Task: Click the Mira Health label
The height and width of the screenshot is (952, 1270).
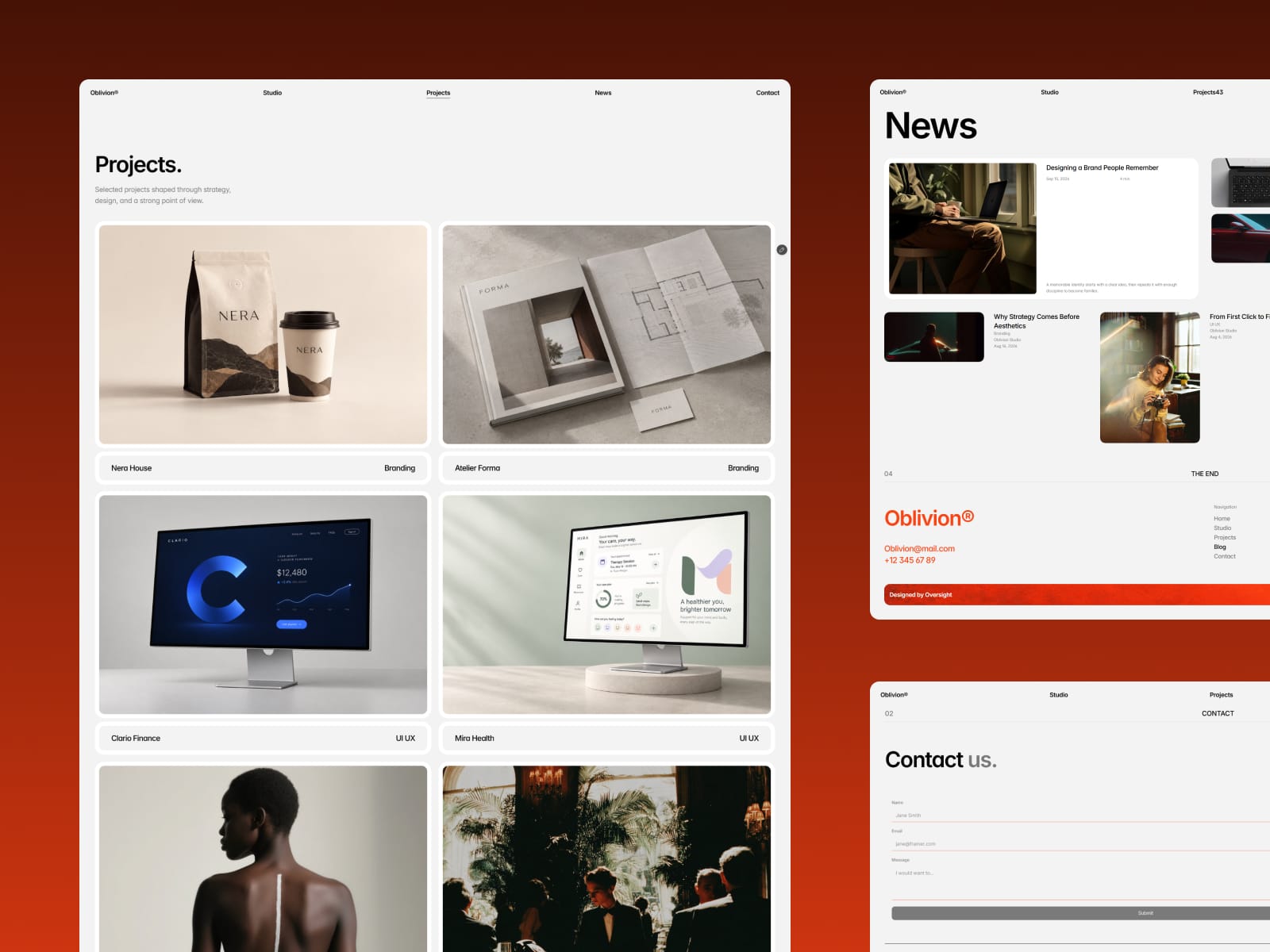Action: (x=474, y=739)
